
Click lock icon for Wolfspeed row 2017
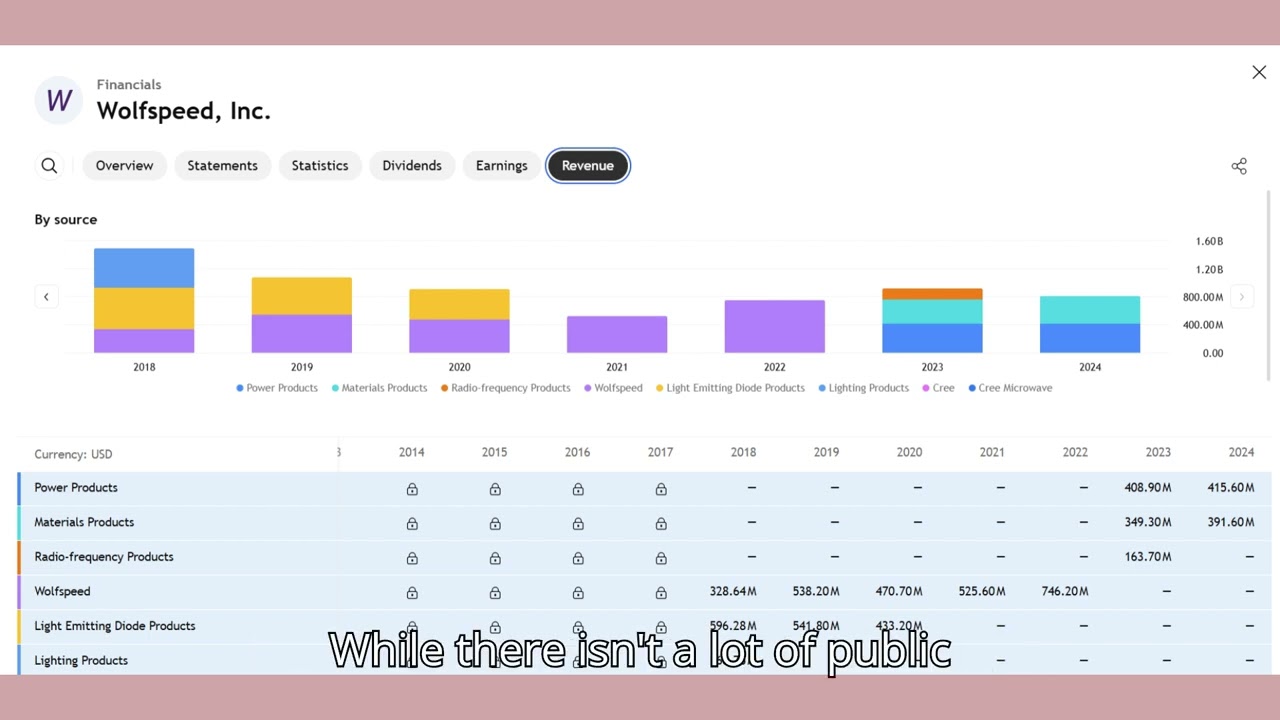point(661,593)
